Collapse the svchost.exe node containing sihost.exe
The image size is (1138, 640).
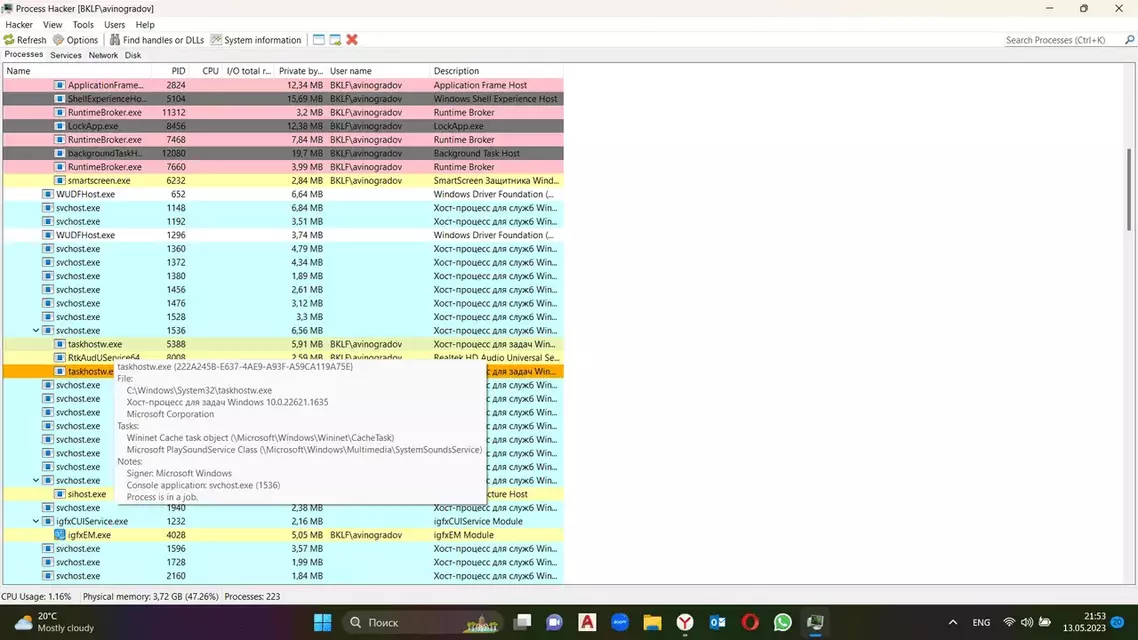coord(36,480)
